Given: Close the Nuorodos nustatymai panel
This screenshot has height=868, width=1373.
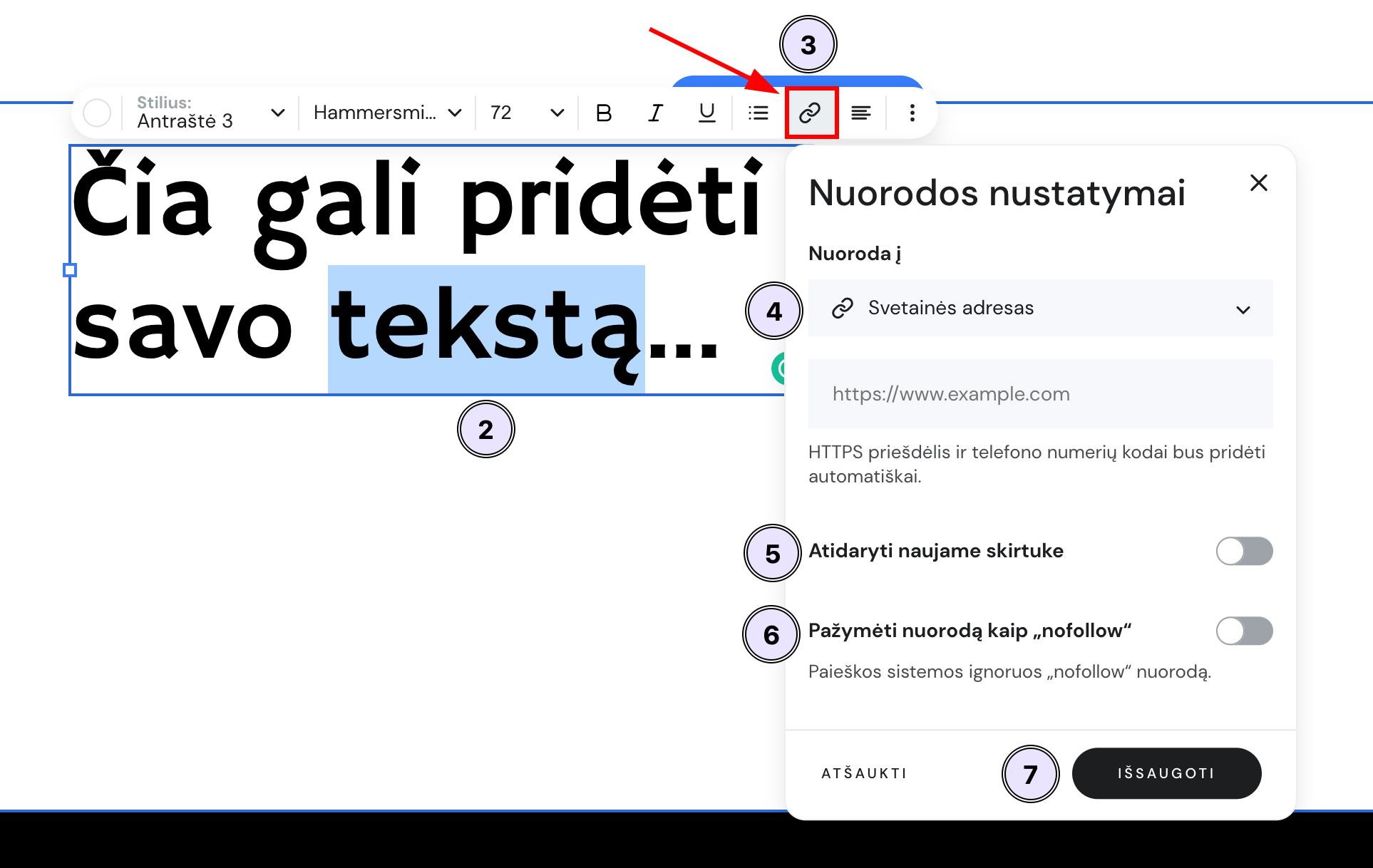Looking at the screenshot, I should tap(1259, 183).
